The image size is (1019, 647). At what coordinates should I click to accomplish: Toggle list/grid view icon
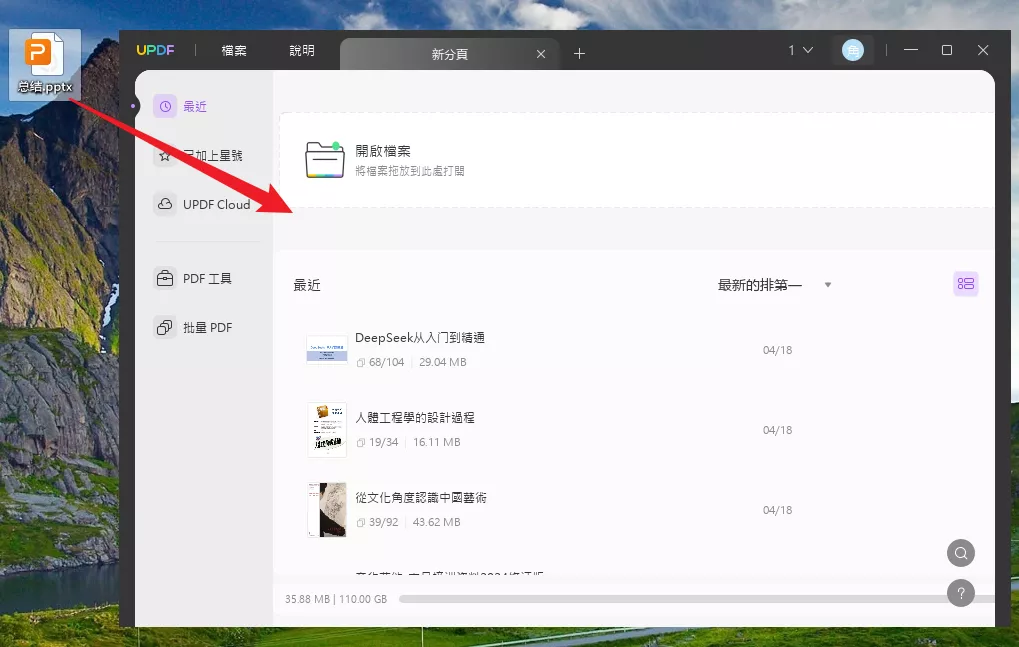966,284
